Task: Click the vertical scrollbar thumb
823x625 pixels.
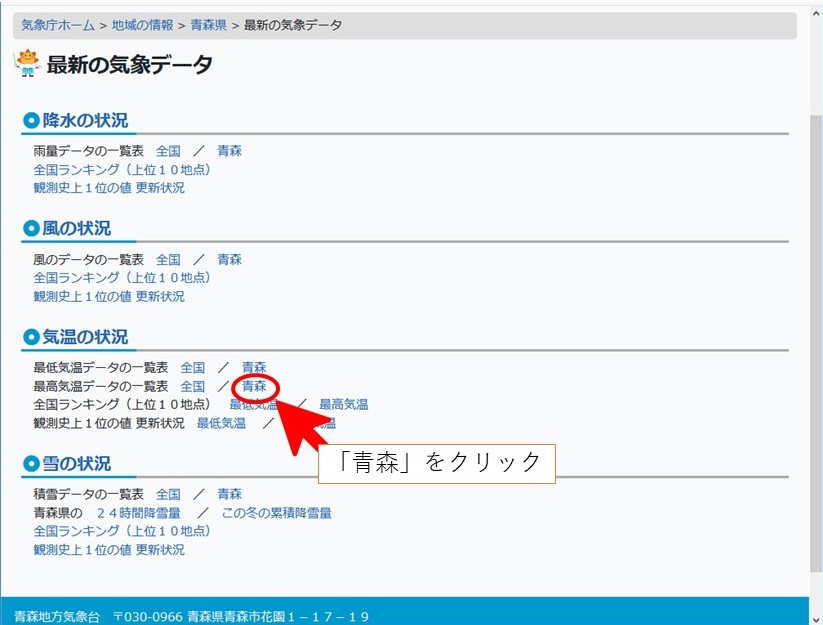Action: (x=816, y=344)
